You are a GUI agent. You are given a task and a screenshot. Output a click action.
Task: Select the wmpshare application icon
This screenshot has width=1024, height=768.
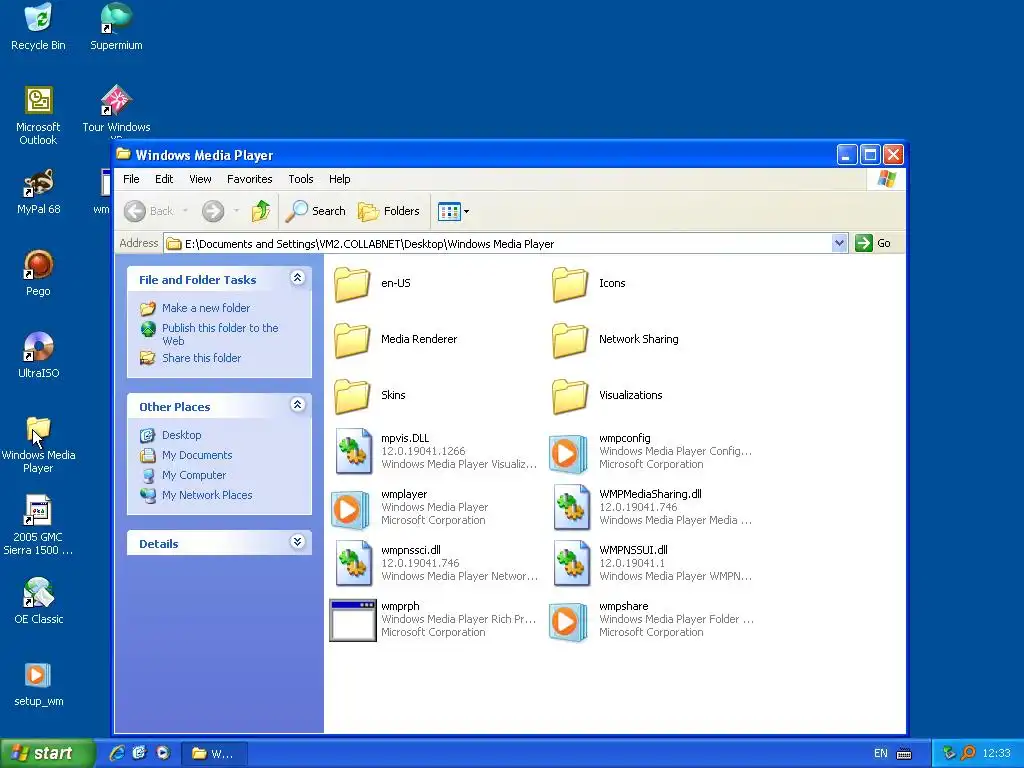[x=568, y=620]
